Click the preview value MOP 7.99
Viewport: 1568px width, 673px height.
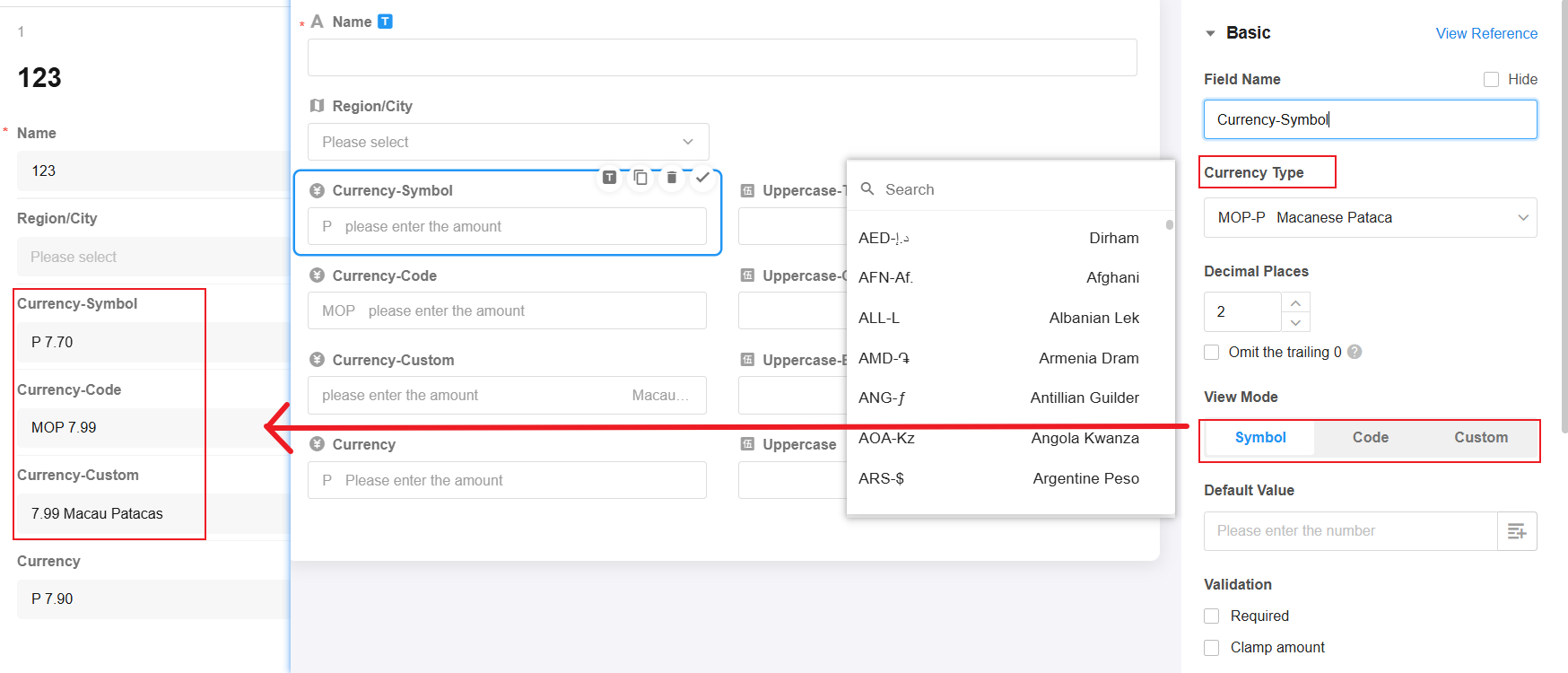(x=64, y=427)
